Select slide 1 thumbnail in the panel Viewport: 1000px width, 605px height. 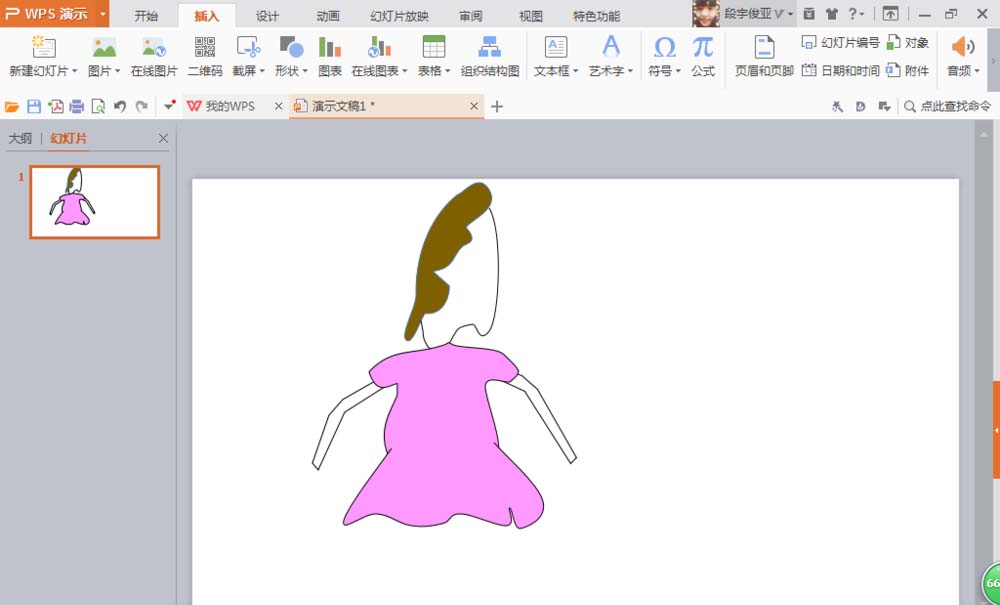click(x=93, y=201)
